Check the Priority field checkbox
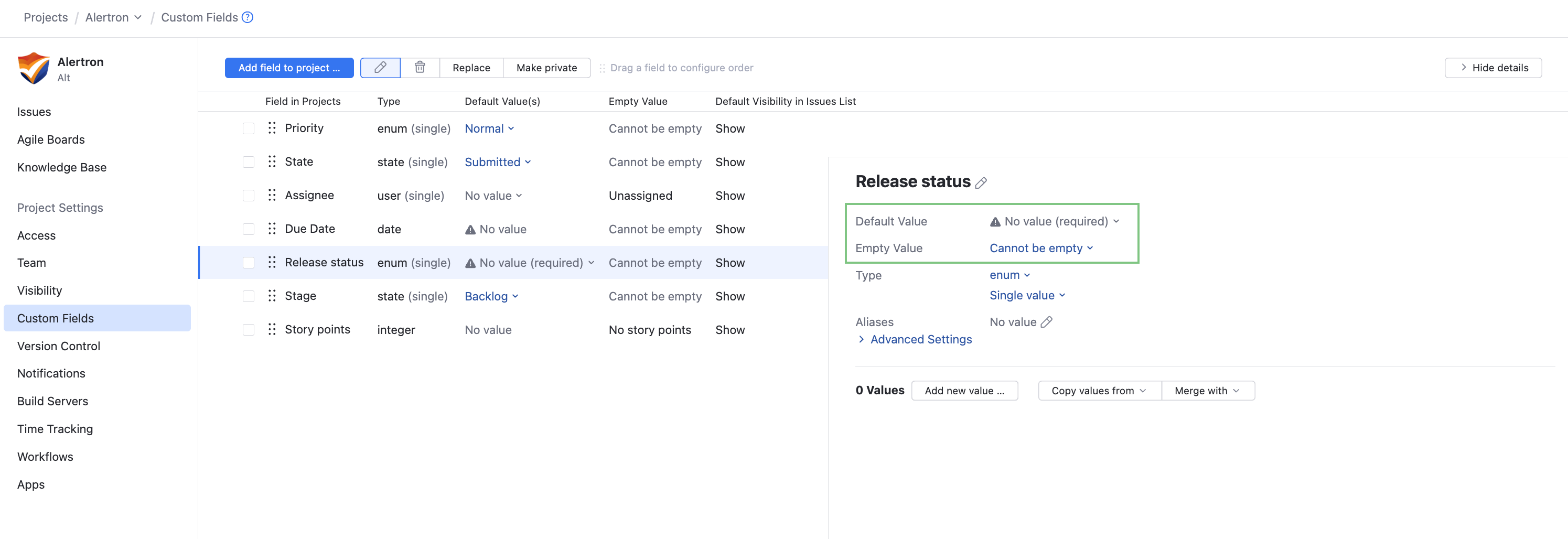Screen dimensions: 1568x539 coord(249,128)
